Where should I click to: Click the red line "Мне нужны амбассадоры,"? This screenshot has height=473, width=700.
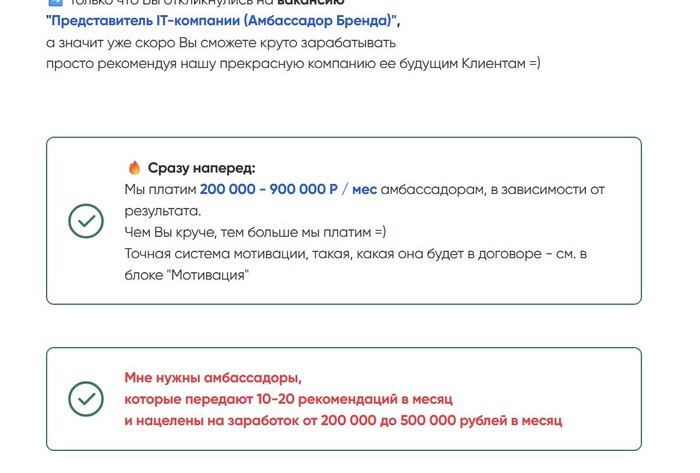coord(212,377)
